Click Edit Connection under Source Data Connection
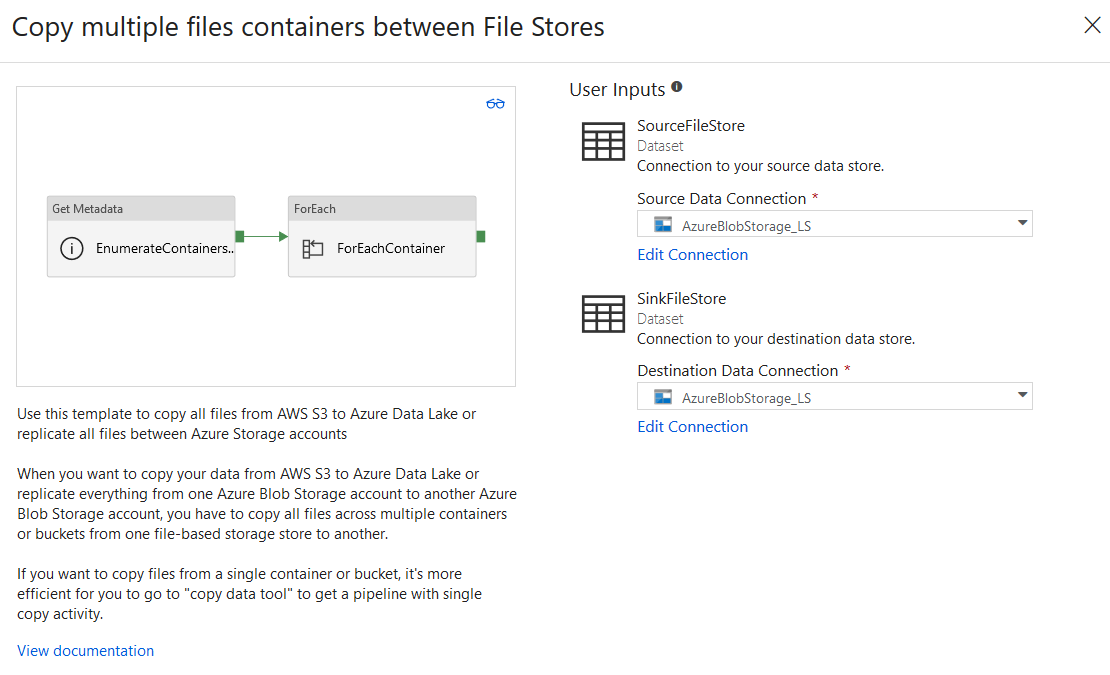The image size is (1110, 675). 692,255
